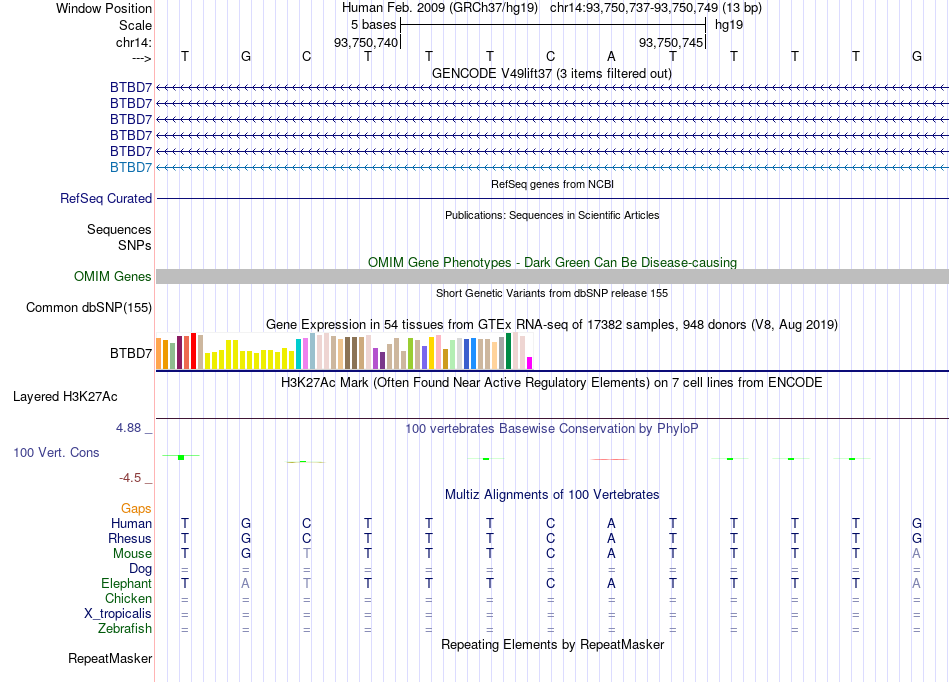This screenshot has height=682, width=950.
Task: Click the 'Common dbSNP(155)' track label
Action: click(89, 308)
